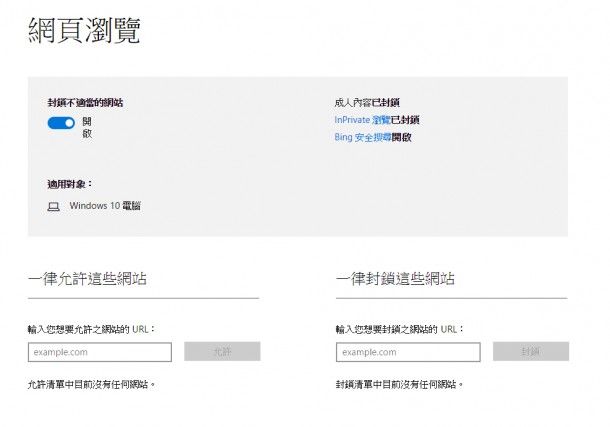The image size is (610, 427).
Task: Click the 允許清單中目前沒有任何網站 message
Action: 93,384
